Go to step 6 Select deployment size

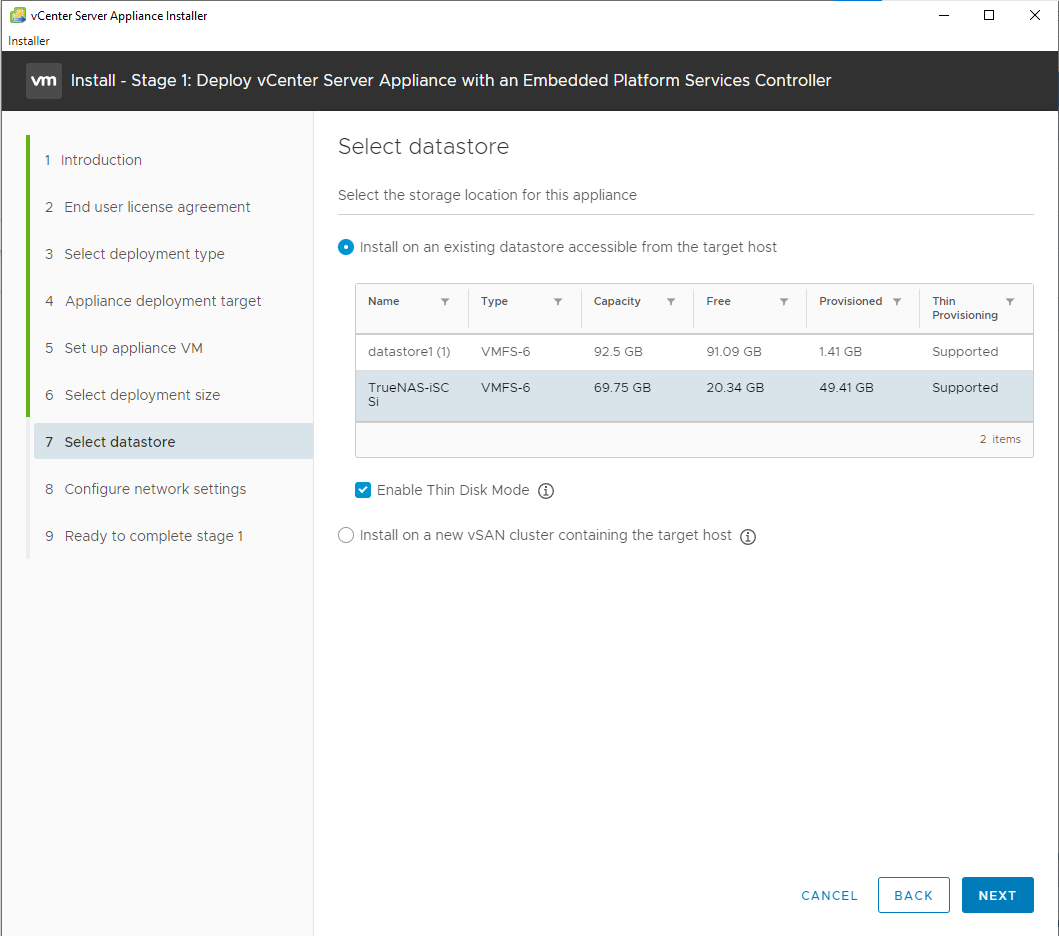132,395
